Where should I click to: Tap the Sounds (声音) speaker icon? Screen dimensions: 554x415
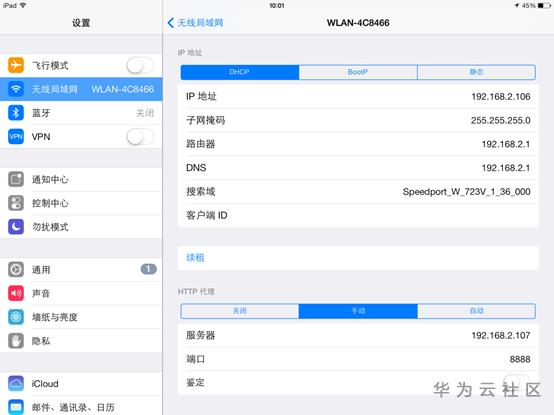tap(16, 293)
